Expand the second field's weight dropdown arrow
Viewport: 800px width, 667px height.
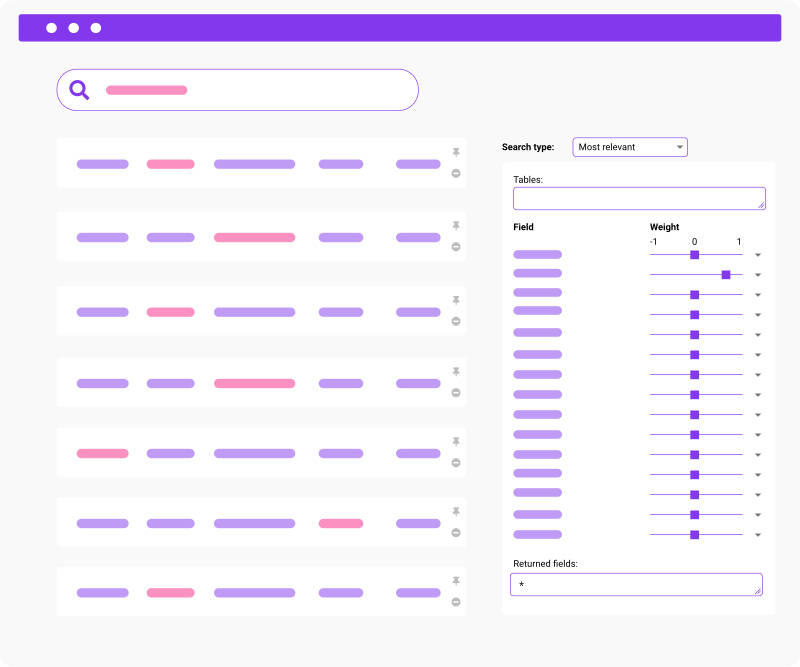click(x=758, y=275)
